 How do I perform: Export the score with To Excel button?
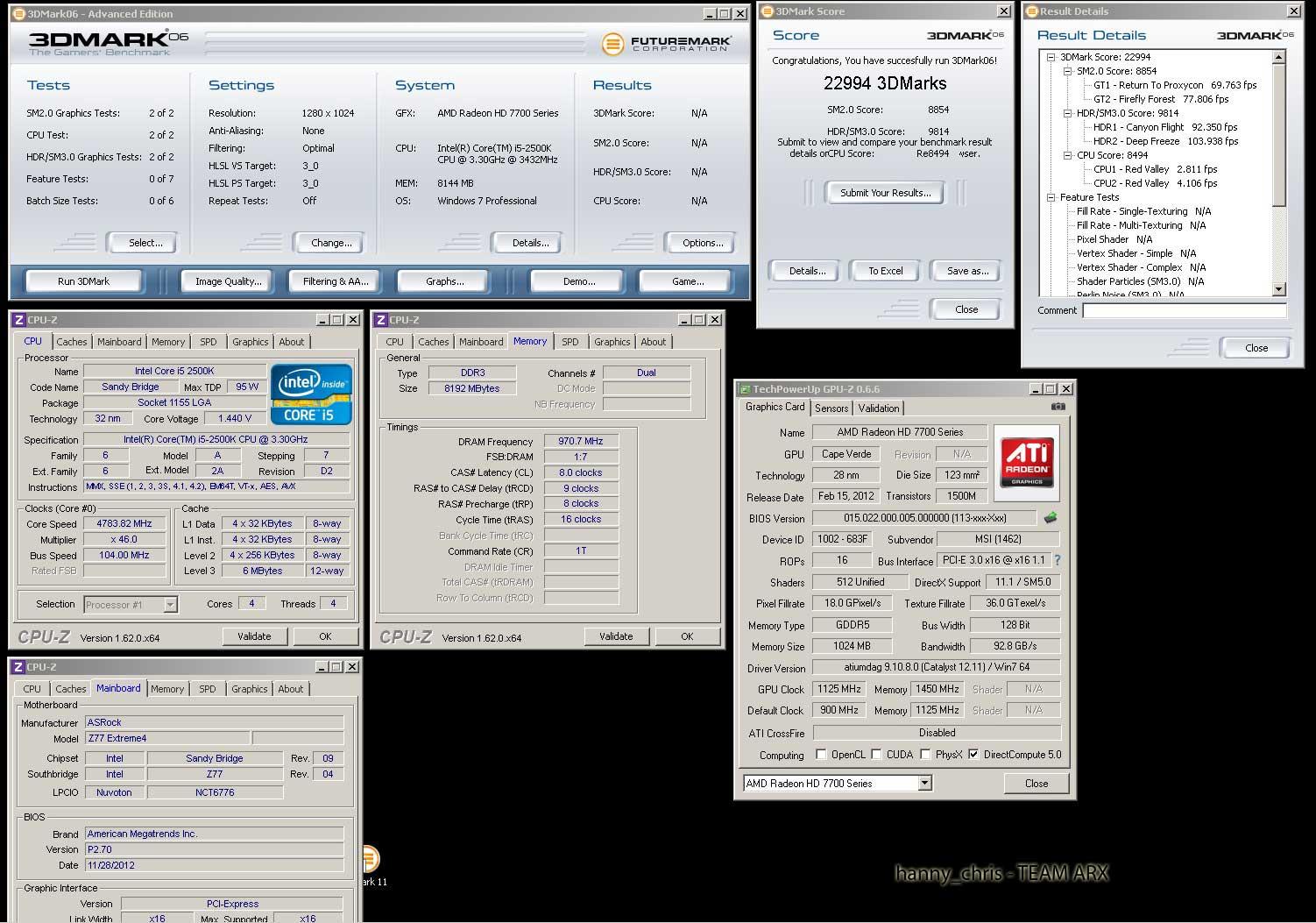[886, 271]
